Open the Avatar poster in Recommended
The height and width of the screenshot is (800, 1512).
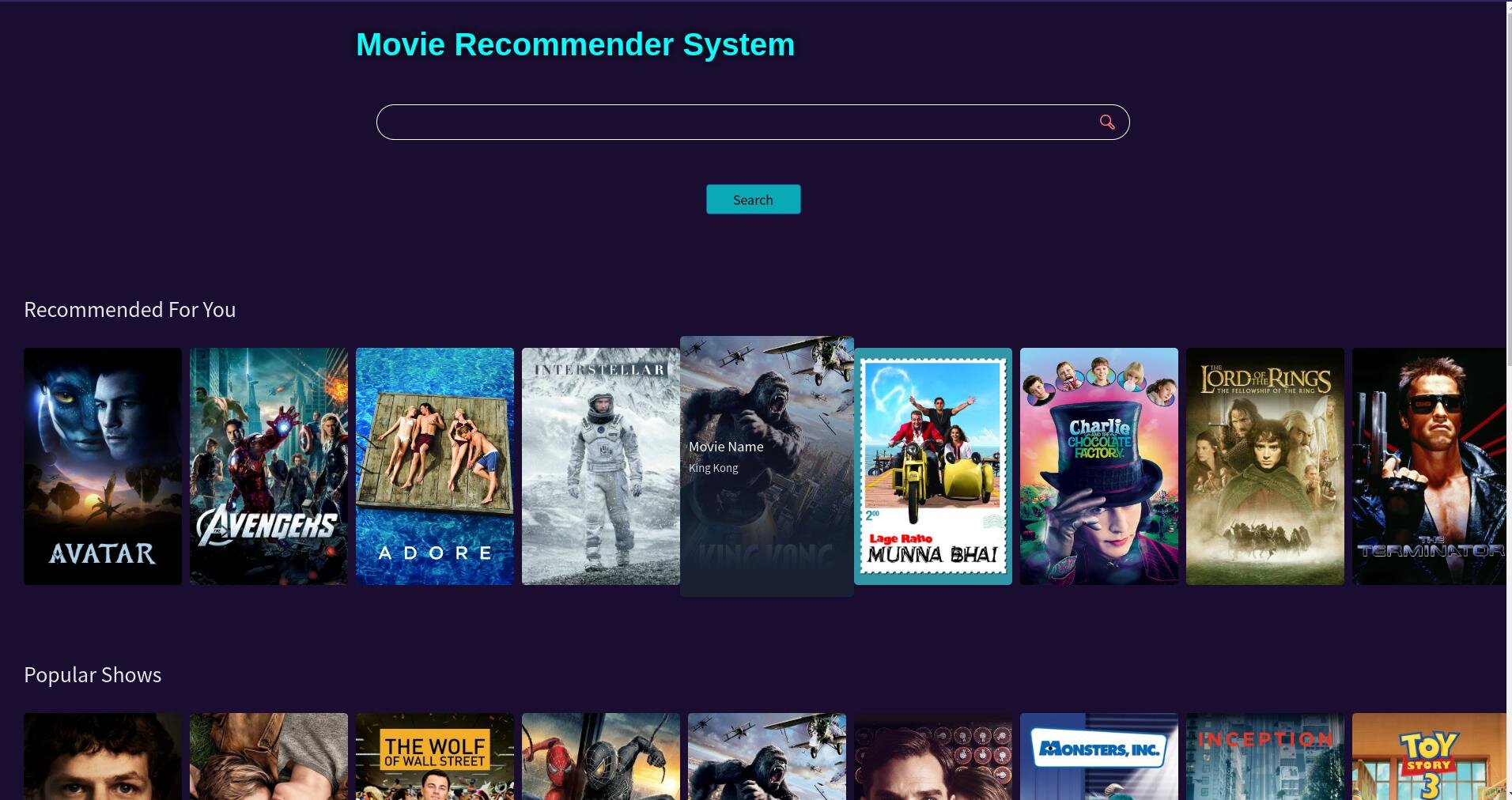(x=103, y=466)
